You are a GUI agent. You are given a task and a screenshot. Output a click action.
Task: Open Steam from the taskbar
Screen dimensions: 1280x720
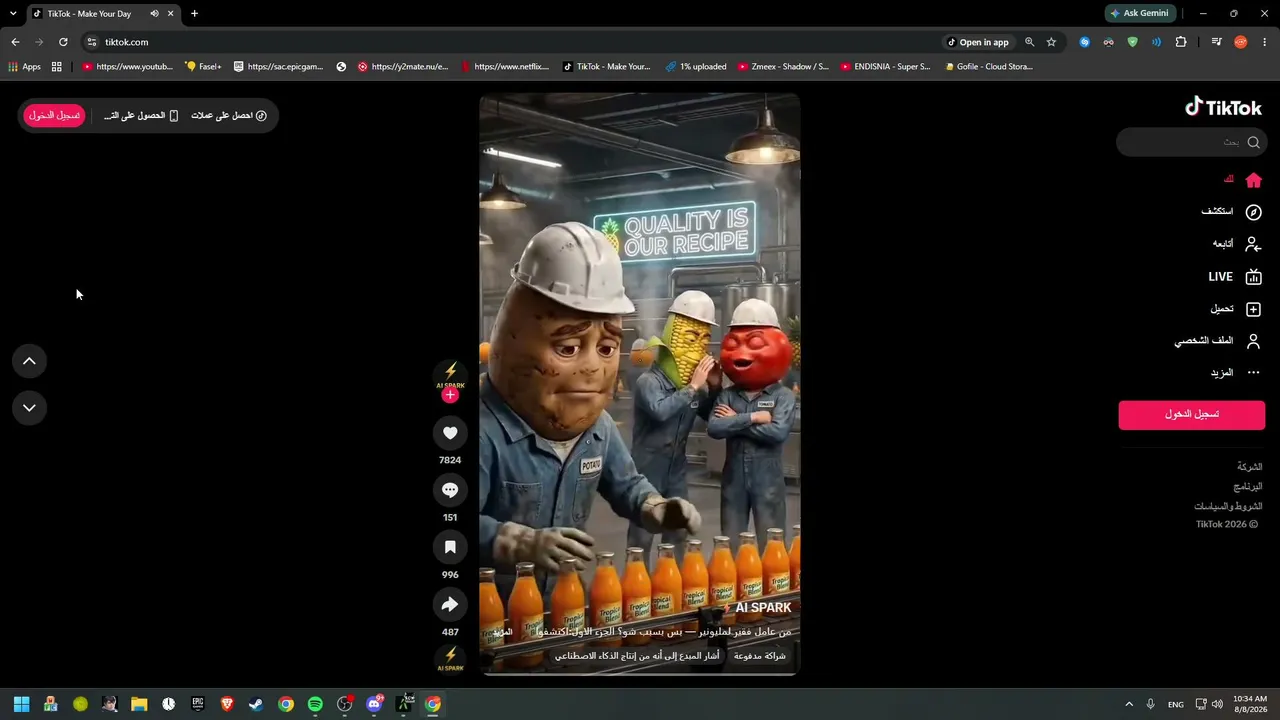point(256,704)
